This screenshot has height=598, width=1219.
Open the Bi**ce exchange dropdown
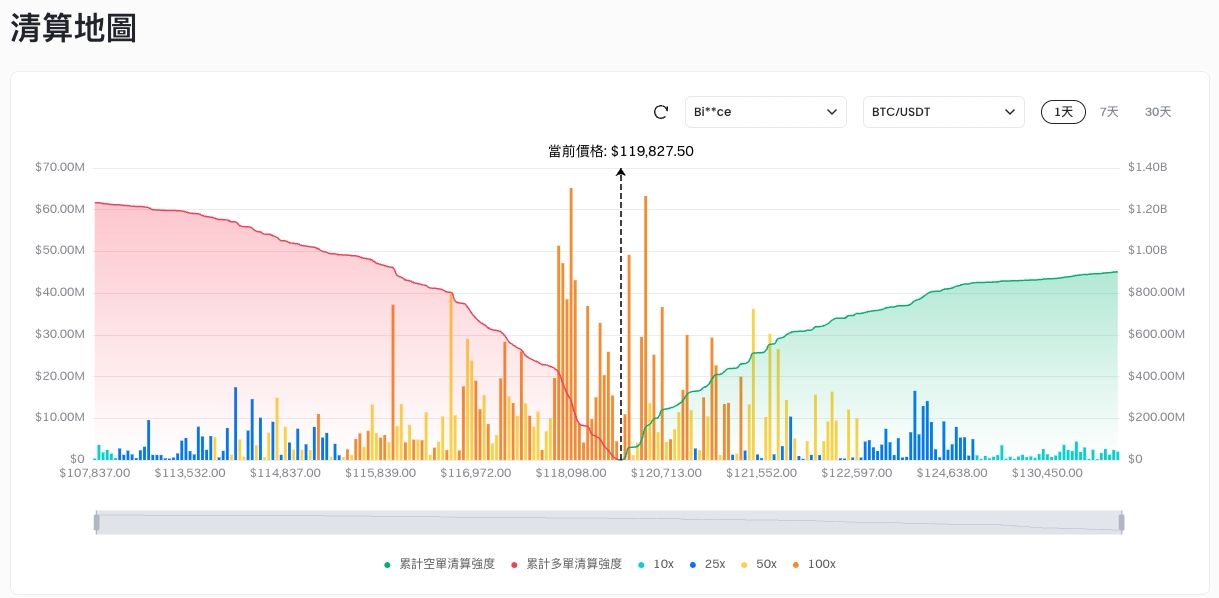tap(765, 112)
